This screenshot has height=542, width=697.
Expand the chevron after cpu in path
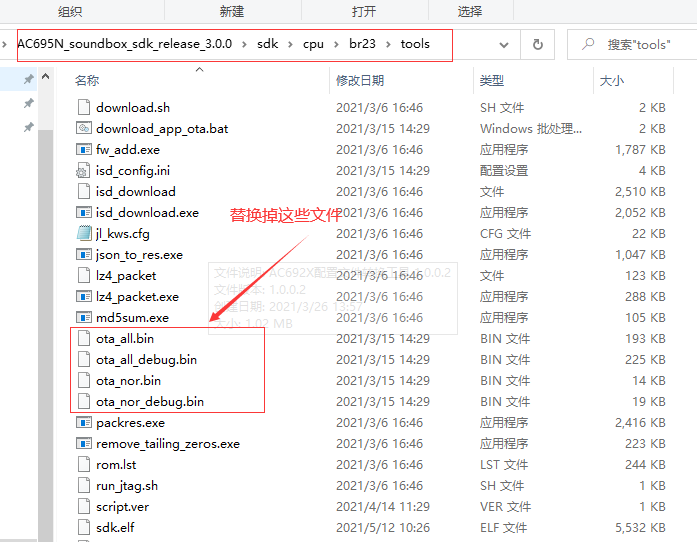coord(336,44)
